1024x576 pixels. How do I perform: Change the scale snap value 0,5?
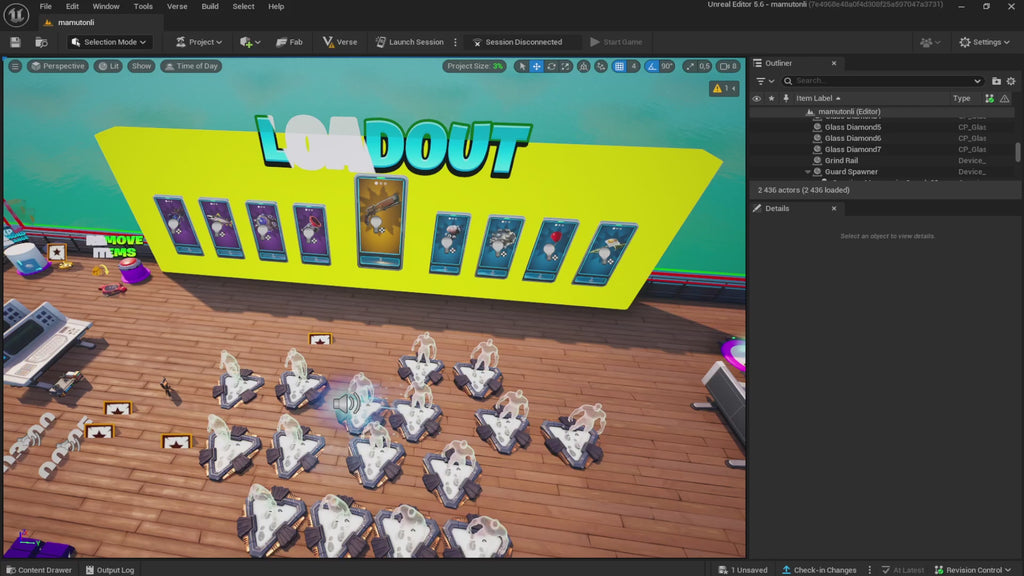704,66
